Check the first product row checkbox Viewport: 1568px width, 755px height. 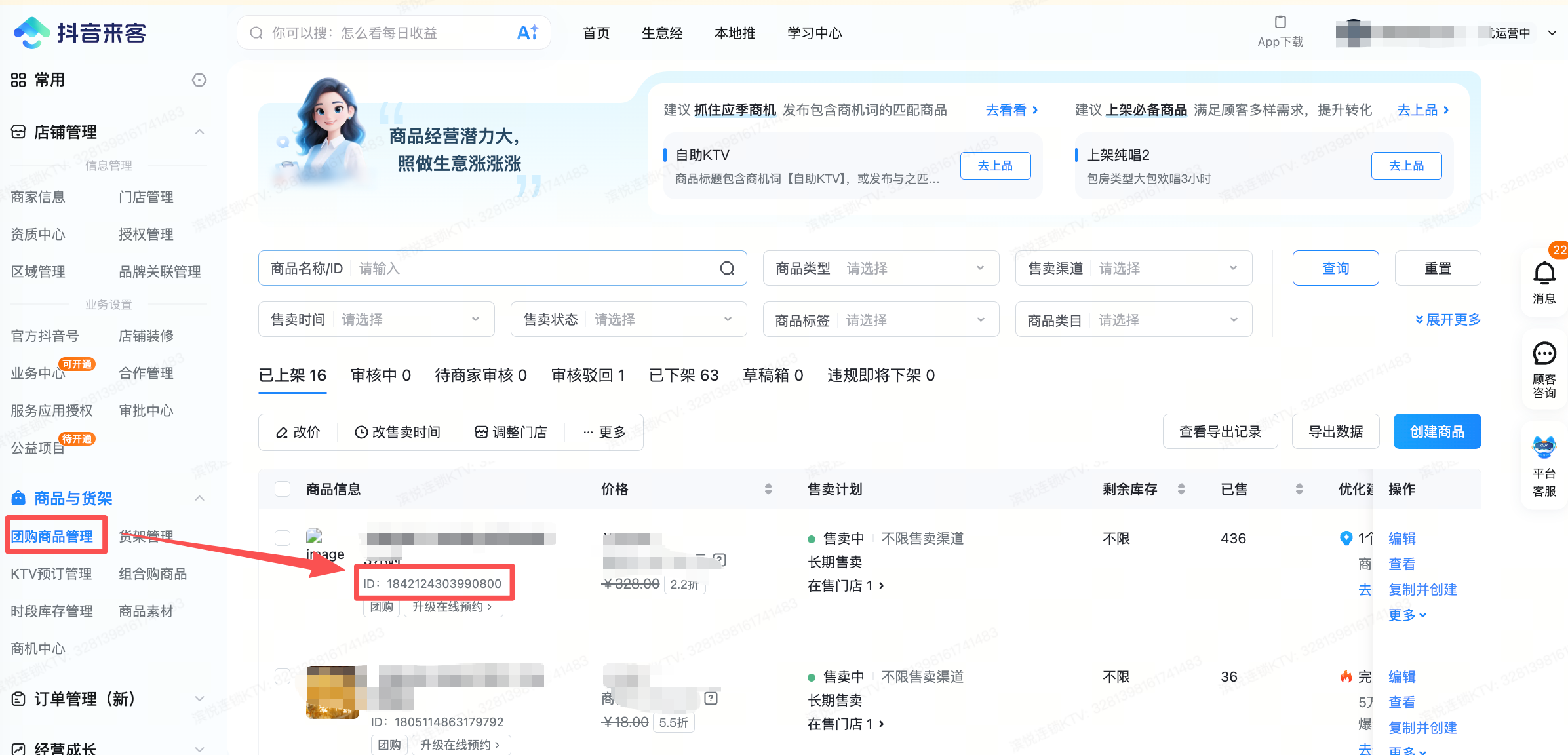[x=283, y=537]
